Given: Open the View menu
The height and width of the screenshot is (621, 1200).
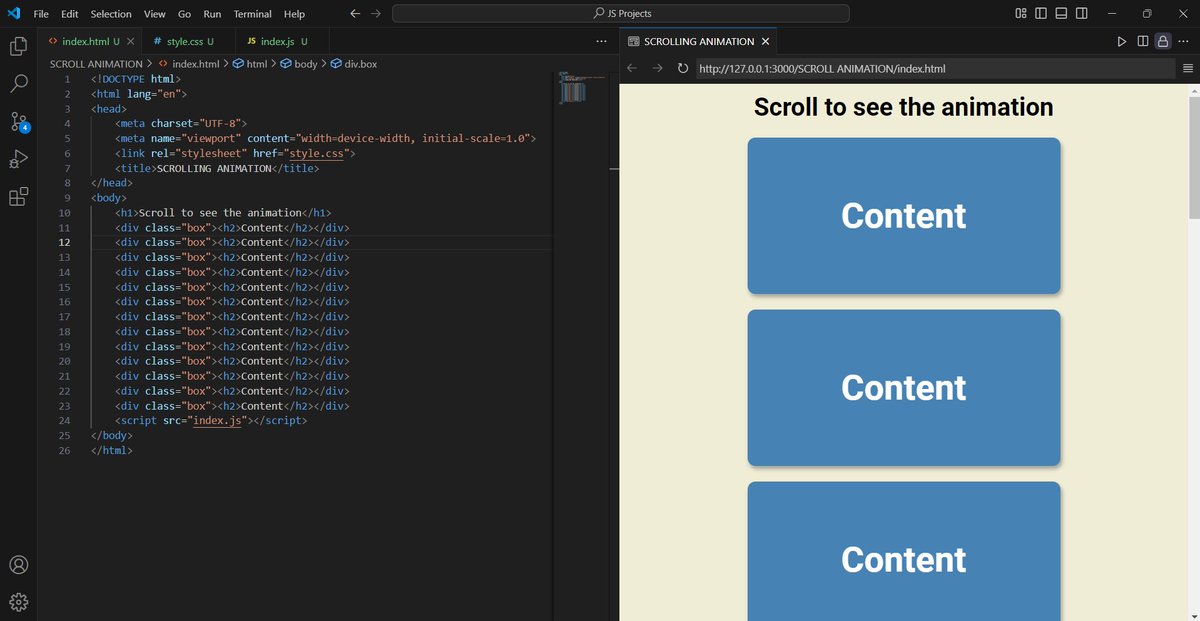Looking at the screenshot, I should coord(154,14).
